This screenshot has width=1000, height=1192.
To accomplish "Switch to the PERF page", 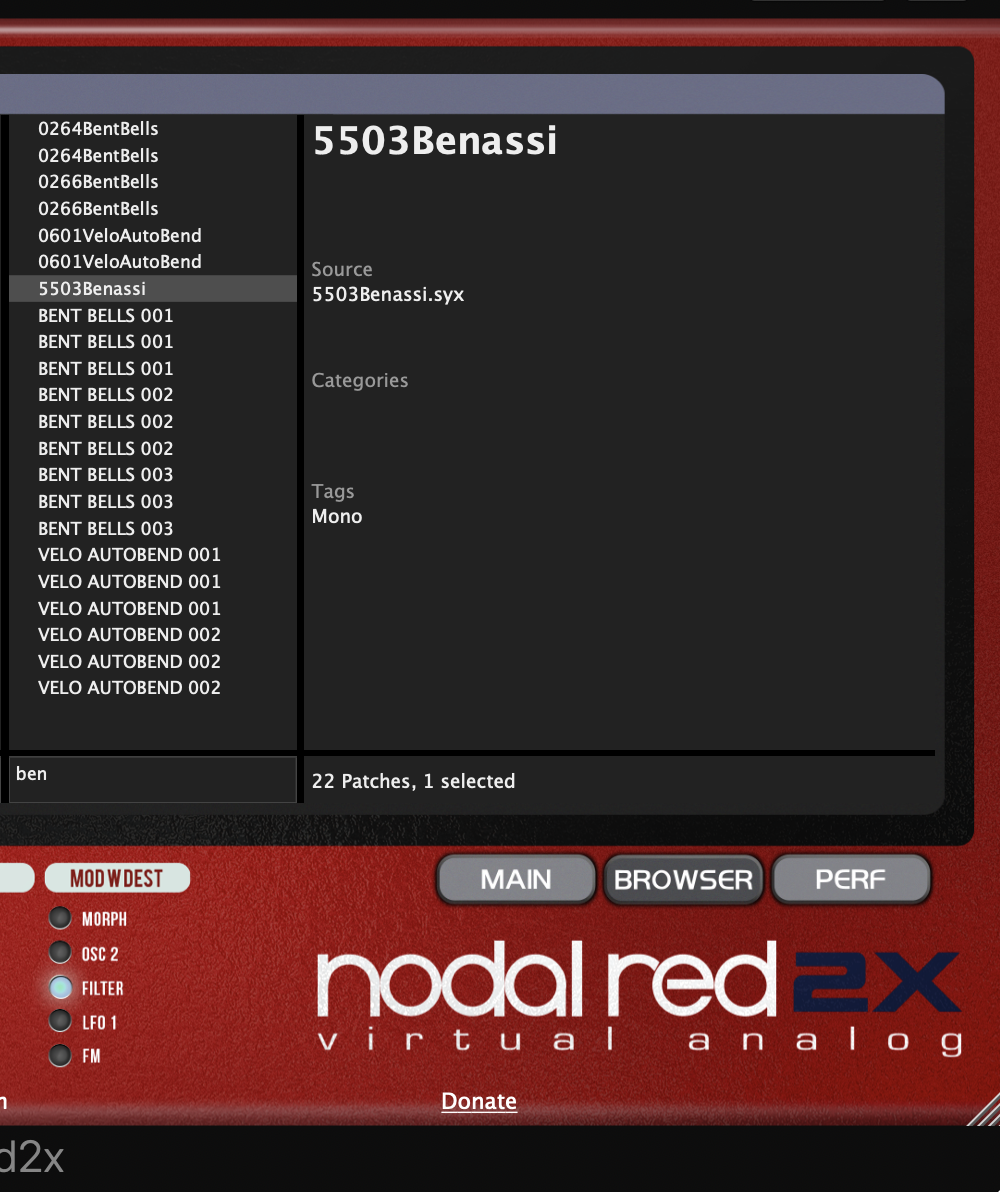I will pos(851,880).
